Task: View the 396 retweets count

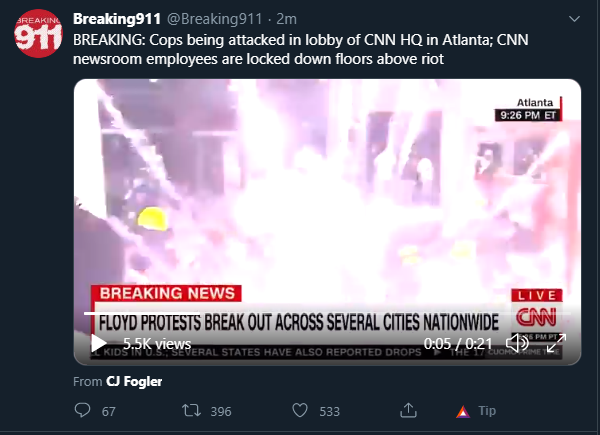Action: pyautogui.click(x=221, y=411)
